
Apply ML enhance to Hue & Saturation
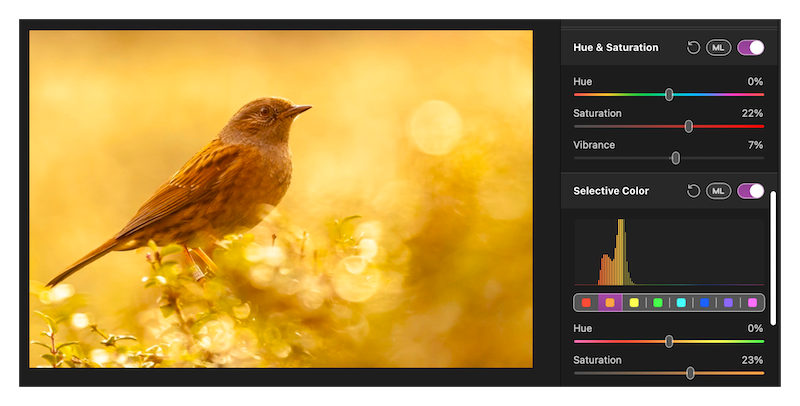pyautogui.click(x=718, y=47)
